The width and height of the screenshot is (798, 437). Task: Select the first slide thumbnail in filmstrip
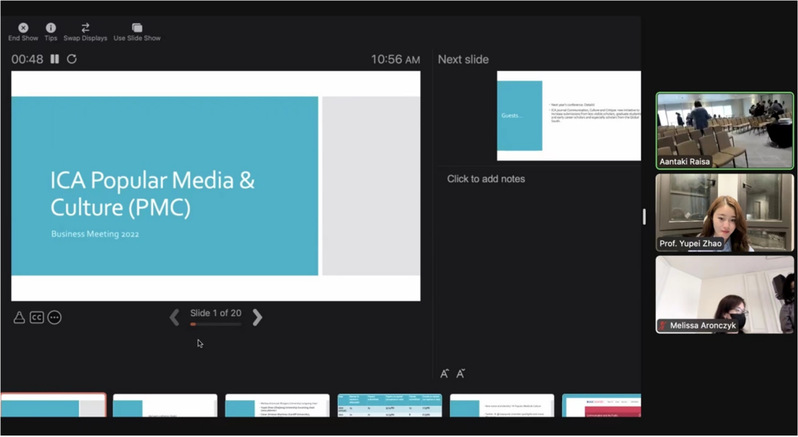pyautogui.click(x=53, y=405)
